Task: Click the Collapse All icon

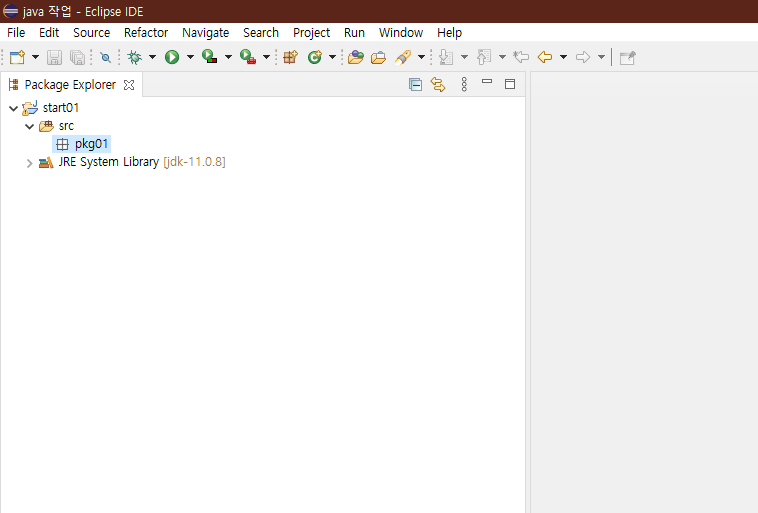Action: coord(415,85)
